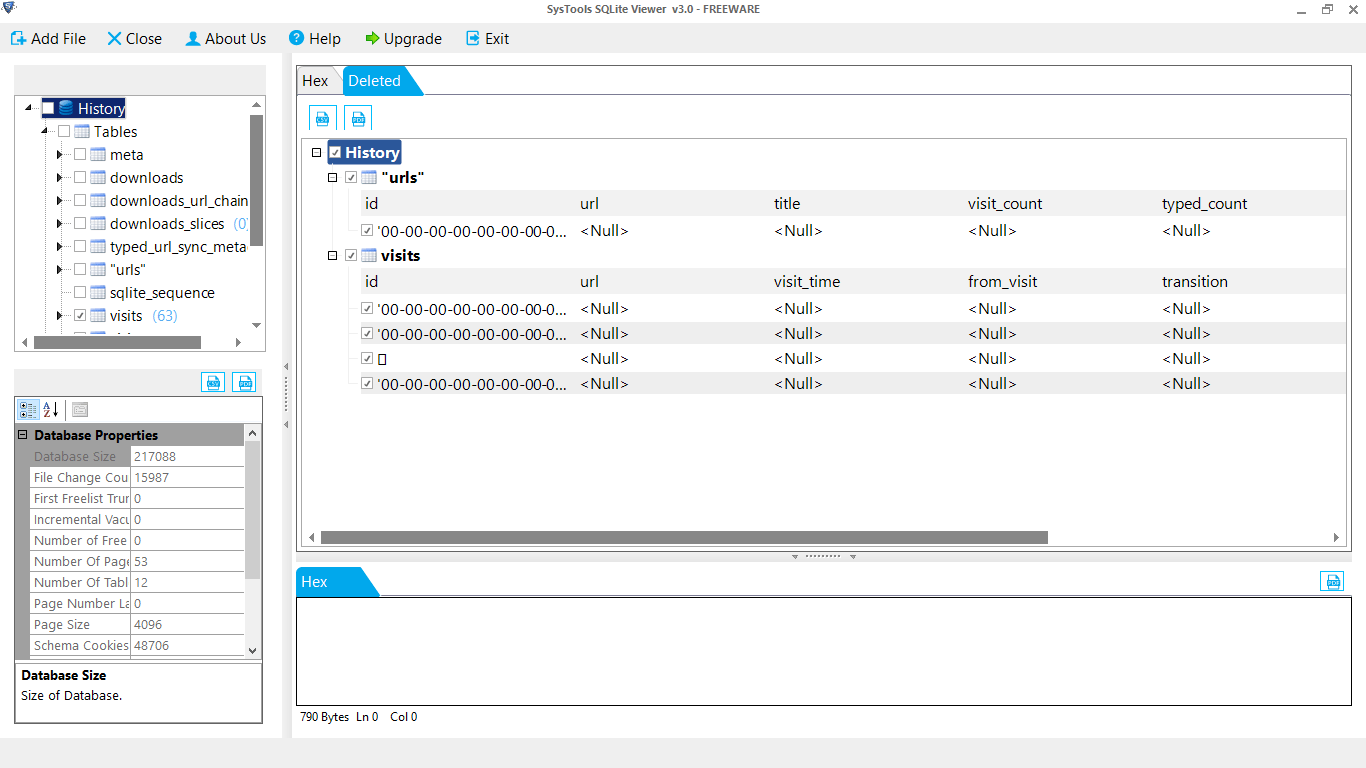Click the left tree horizontal scrollbar
Screen dimensions: 1366x768
coord(117,342)
